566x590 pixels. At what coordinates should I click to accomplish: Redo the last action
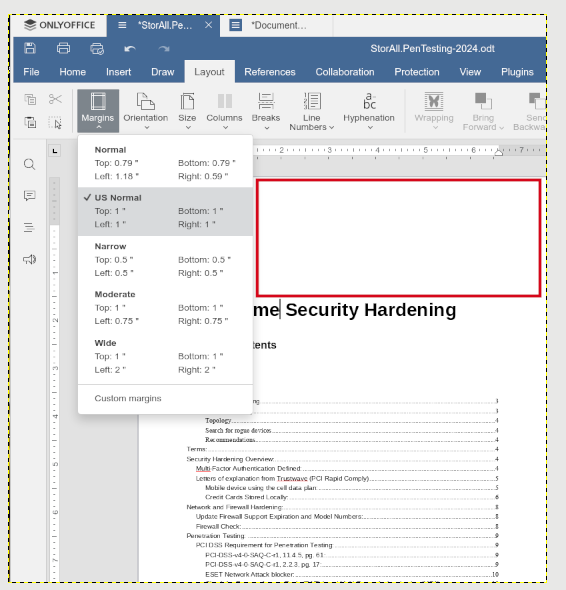pos(164,49)
